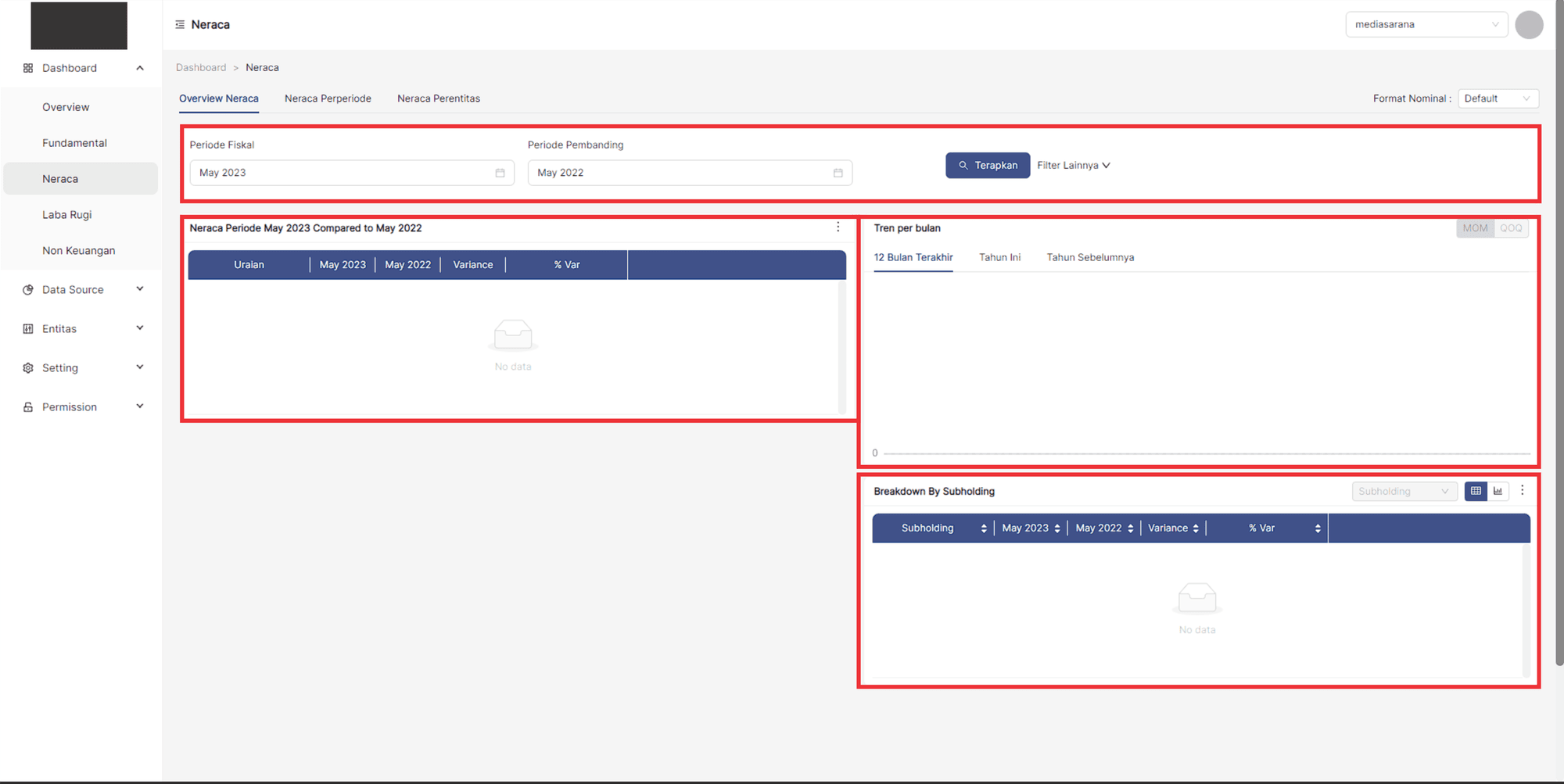Viewport: 1564px width, 784px height.
Task: Open Laba Rugi in sidebar
Action: 67,215
